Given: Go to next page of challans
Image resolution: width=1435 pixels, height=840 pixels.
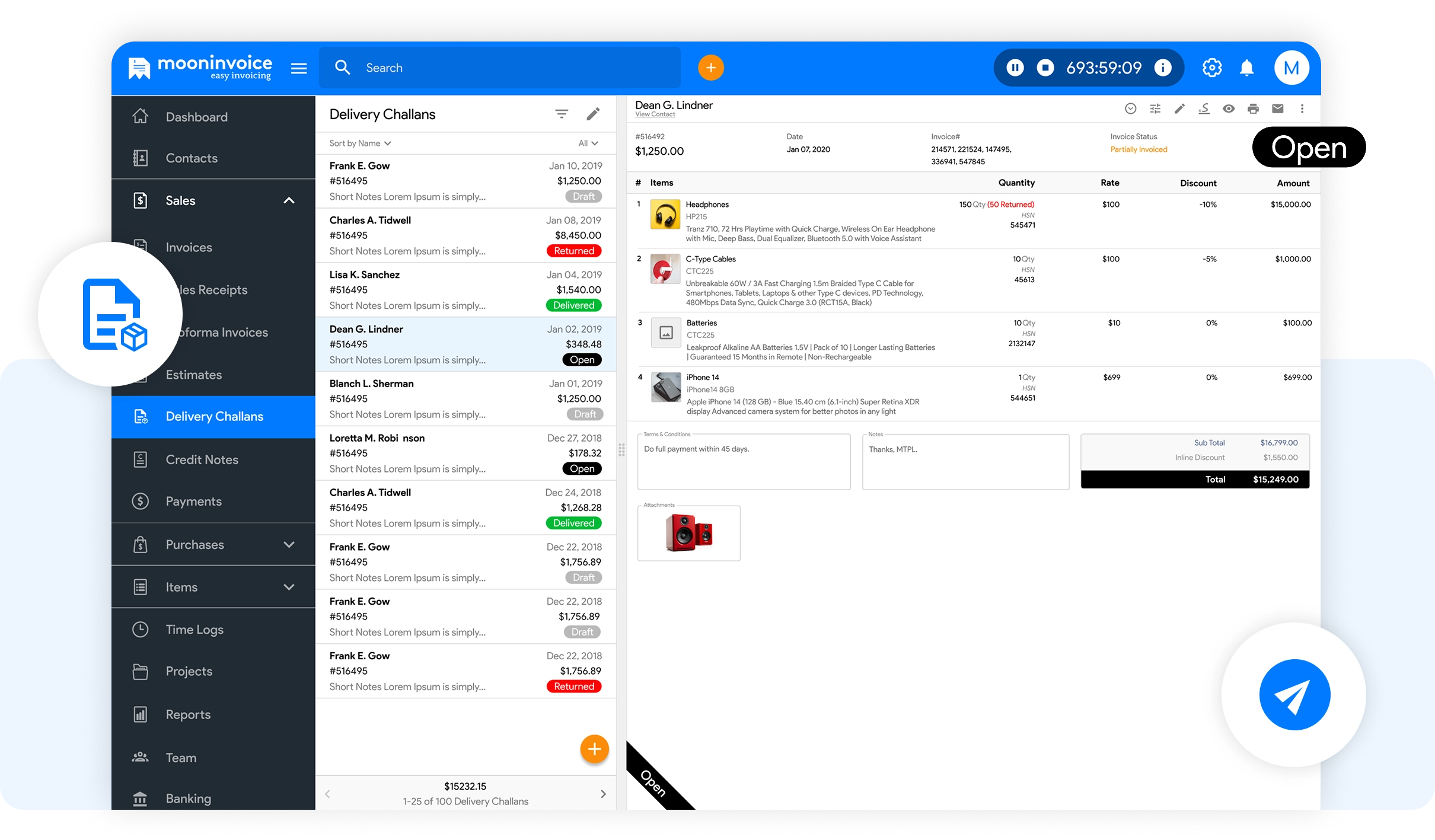Looking at the screenshot, I should [x=603, y=794].
